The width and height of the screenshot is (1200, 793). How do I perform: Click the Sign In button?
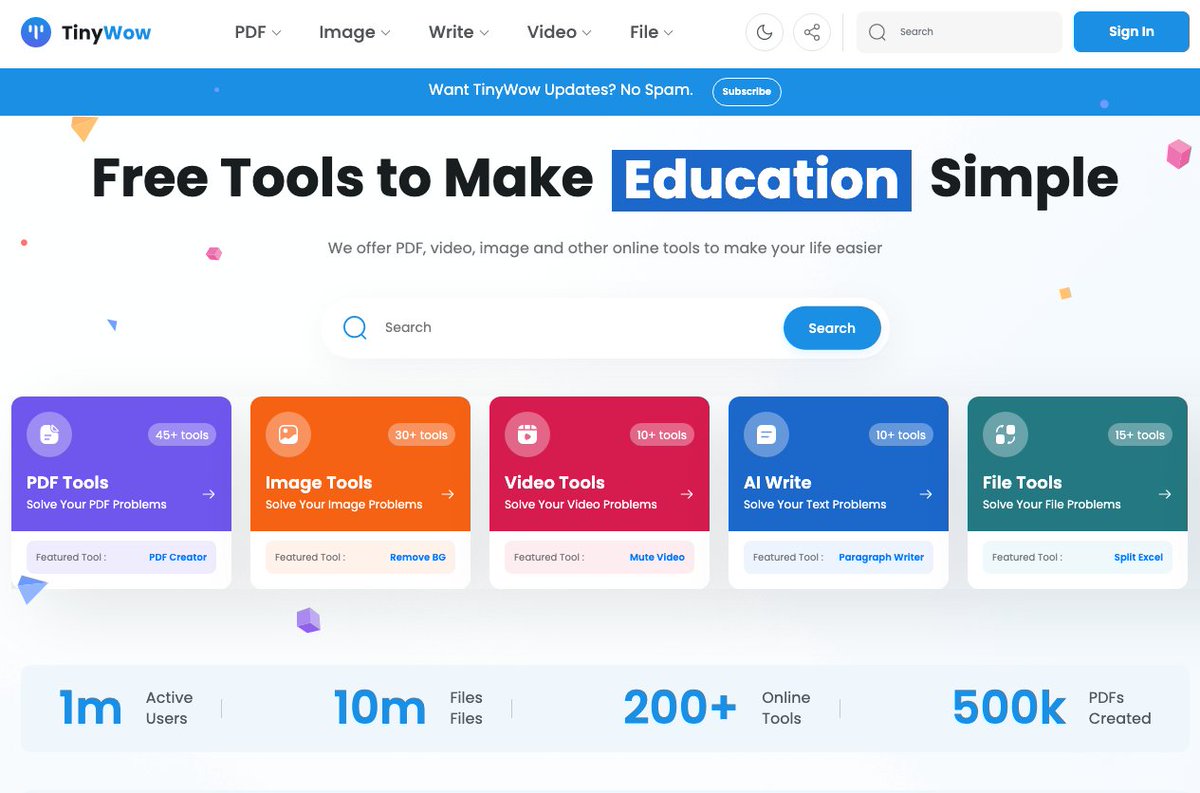(1131, 32)
